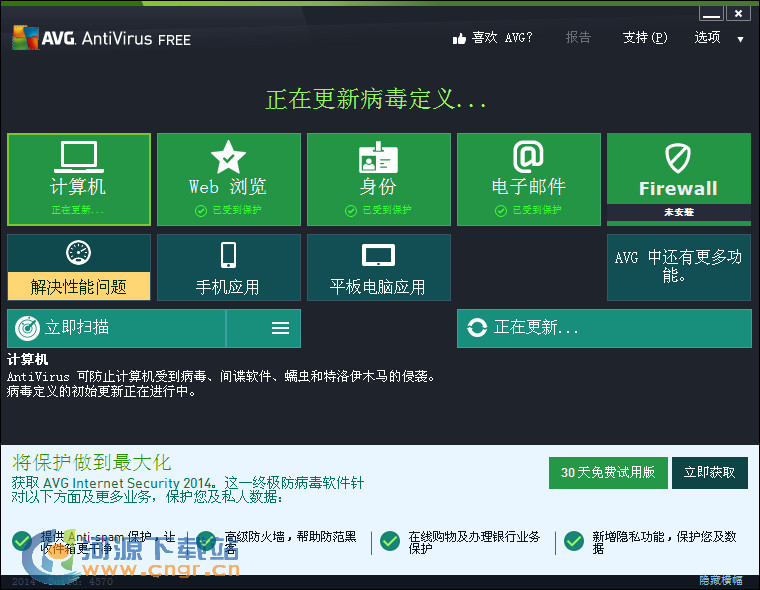Open the 选项 options menu
The width and height of the screenshot is (760, 590).
pyautogui.click(x=707, y=37)
